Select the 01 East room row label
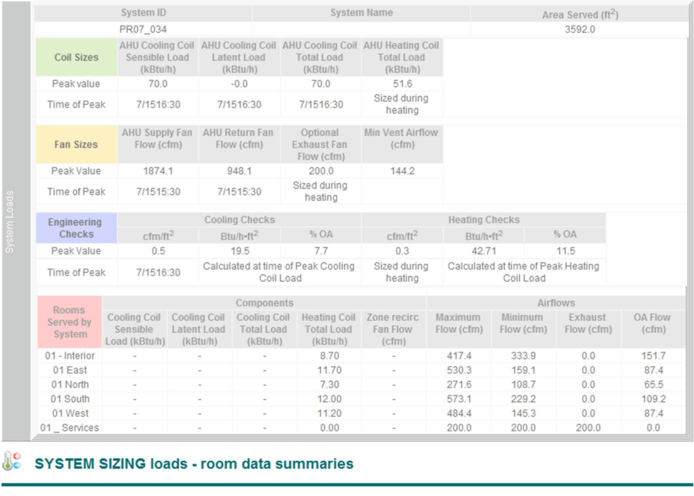The image size is (694, 496). 70,370
